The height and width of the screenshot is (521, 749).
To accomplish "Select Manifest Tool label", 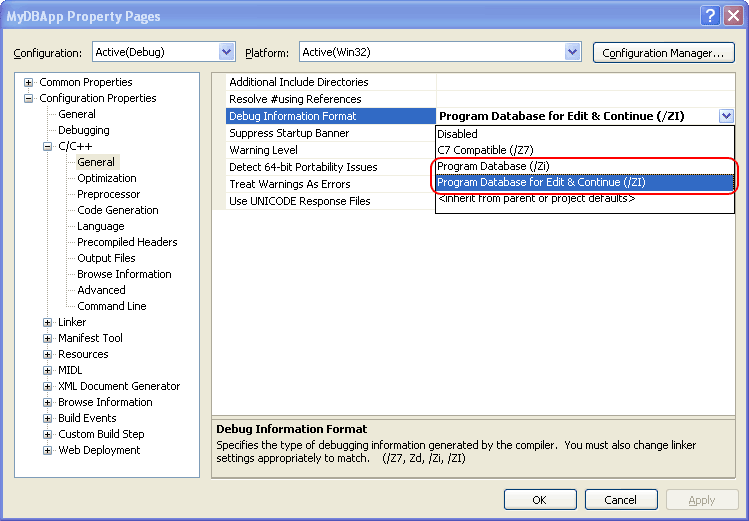I will point(90,338).
